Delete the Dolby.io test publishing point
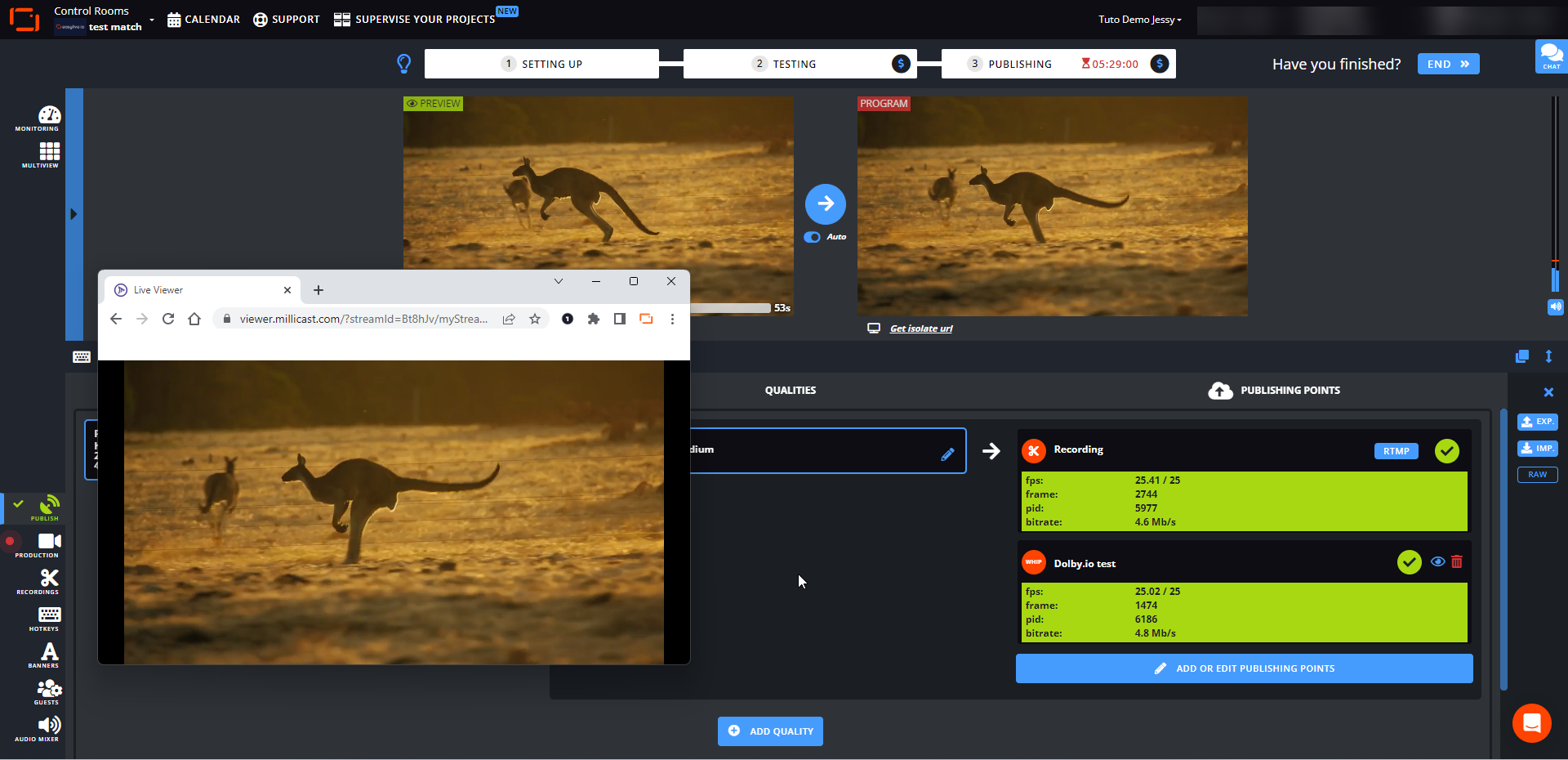Screen dimensions: 1568x760 click(x=1457, y=562)
